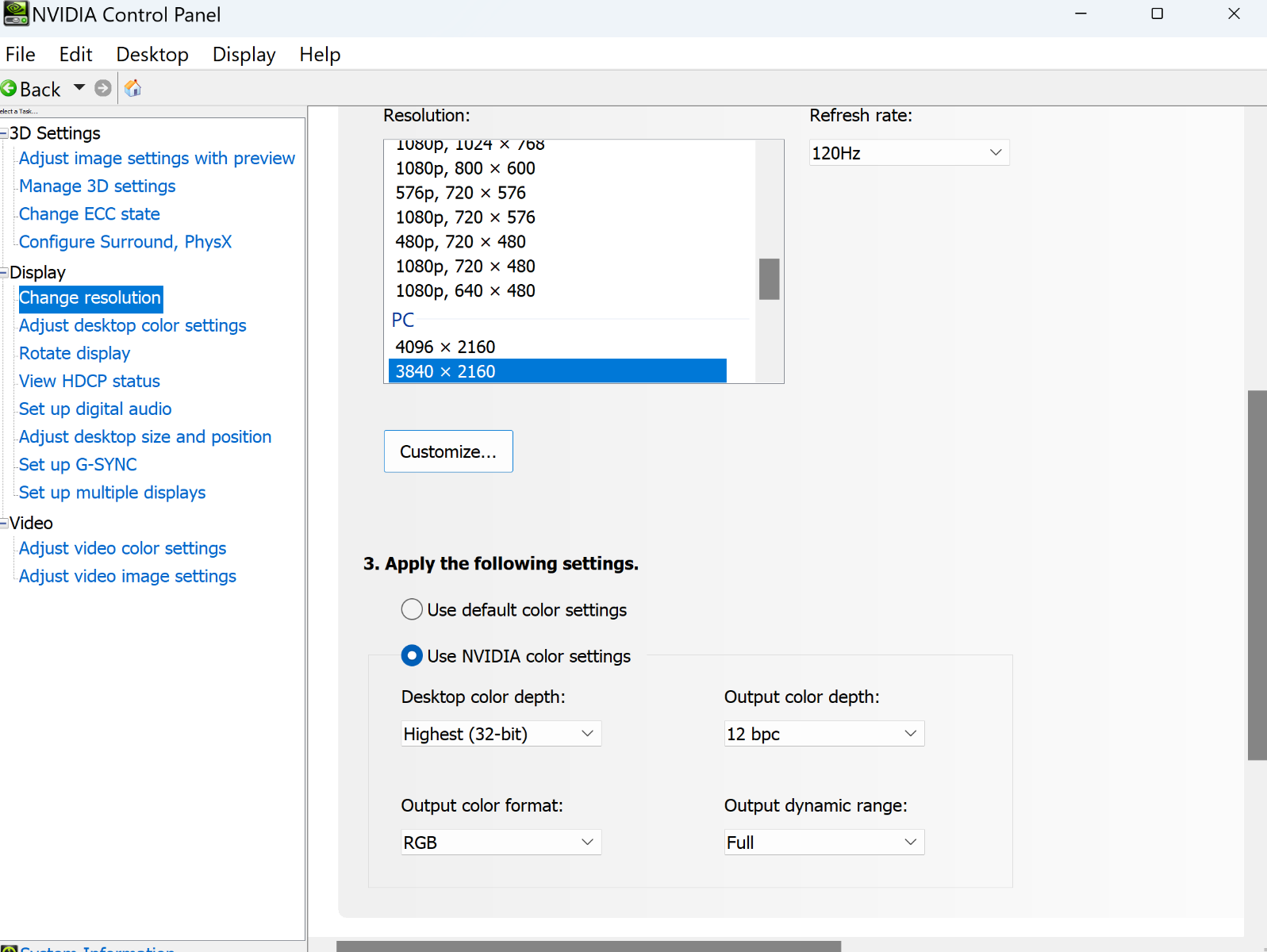Click the main panel horizontal scrollbar thumb
Image resolution: width=1267 pixels, height=952 pixels.
[589, 946]
